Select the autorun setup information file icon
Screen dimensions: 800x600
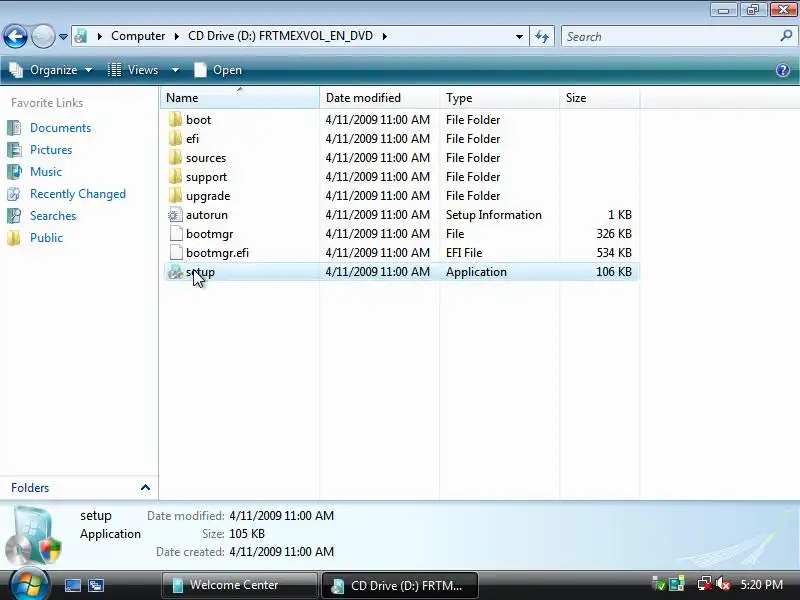pyautogui.click(x=175, y=214)
